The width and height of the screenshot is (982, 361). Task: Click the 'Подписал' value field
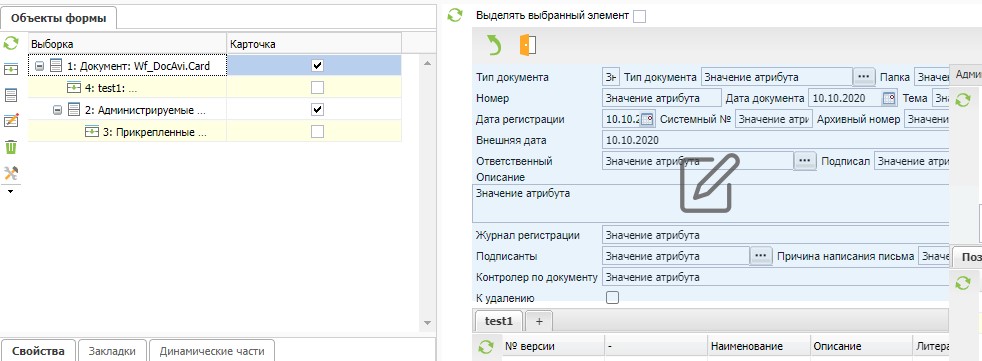912,161
